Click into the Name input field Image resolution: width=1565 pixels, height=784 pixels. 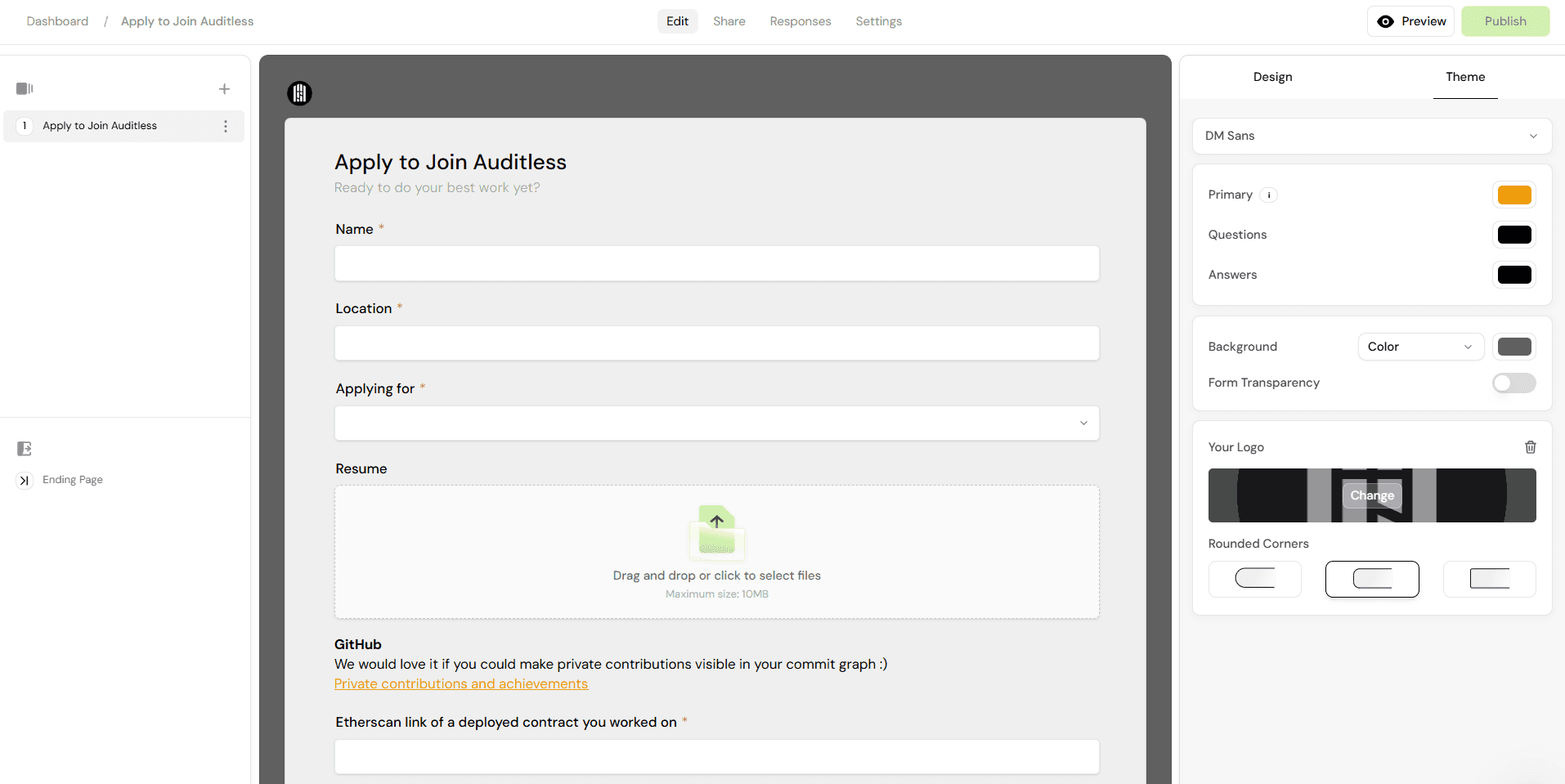[x=717, y=263]
